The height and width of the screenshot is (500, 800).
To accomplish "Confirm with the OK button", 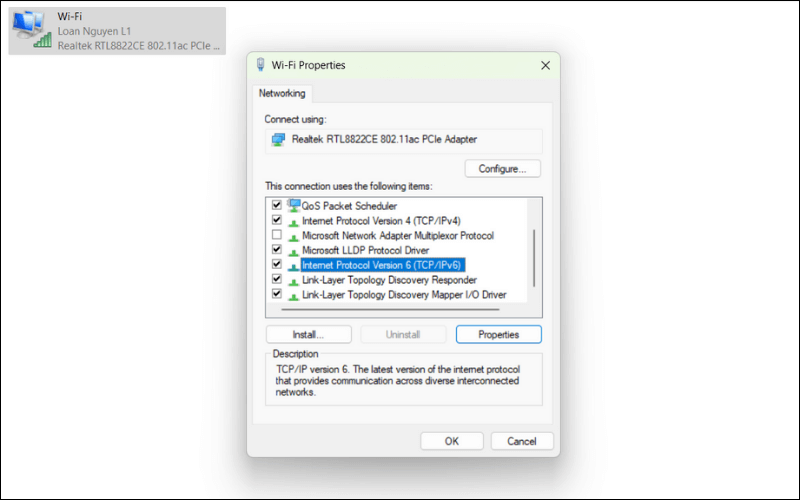I will [x=452, y=441].
